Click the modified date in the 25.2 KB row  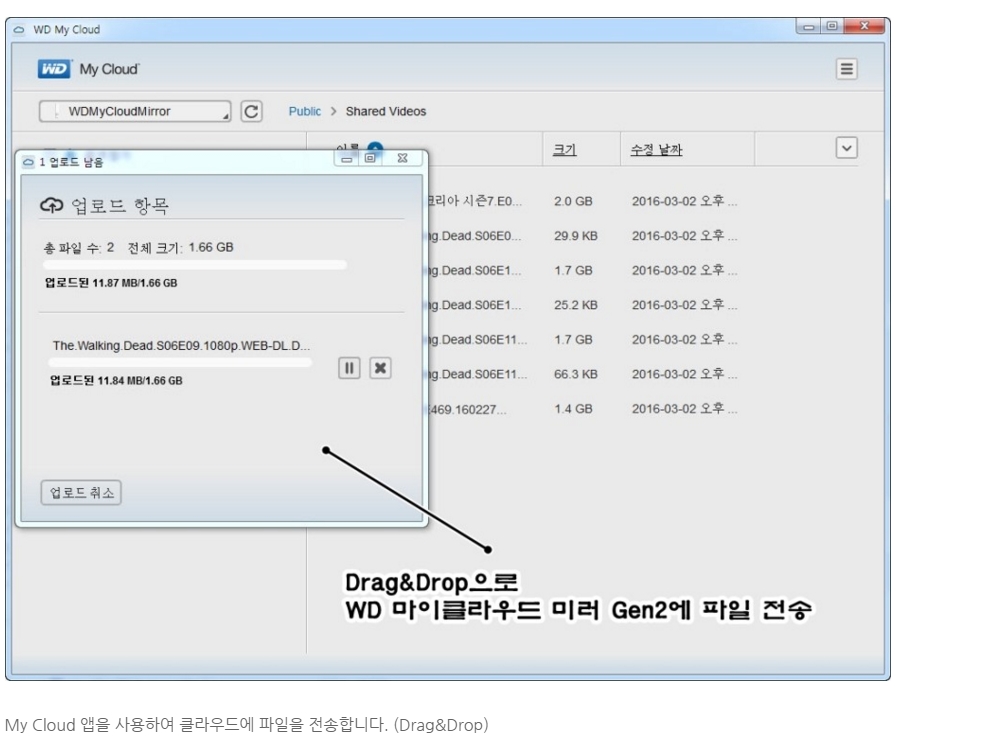[685, 305]
